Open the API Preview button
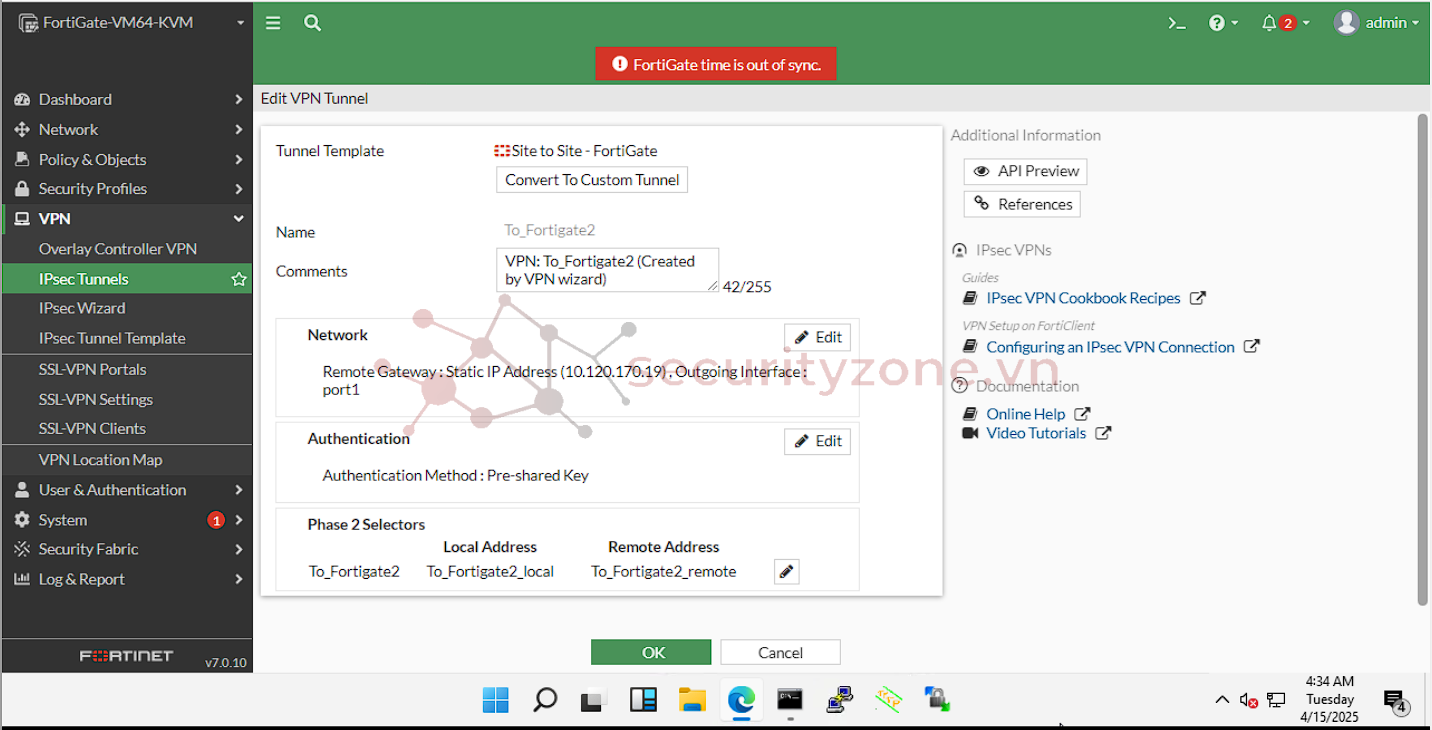The image size is (1432, 730). (x=1025, y=171)
